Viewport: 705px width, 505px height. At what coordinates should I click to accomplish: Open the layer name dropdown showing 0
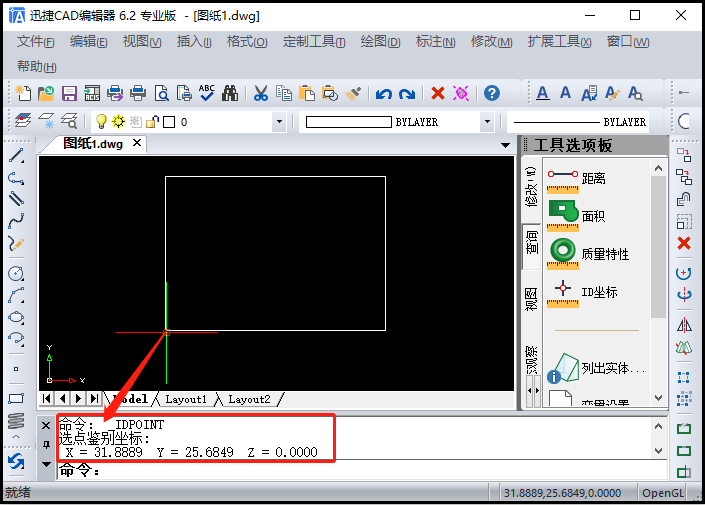pyautogui.click(x=279, y=122)
